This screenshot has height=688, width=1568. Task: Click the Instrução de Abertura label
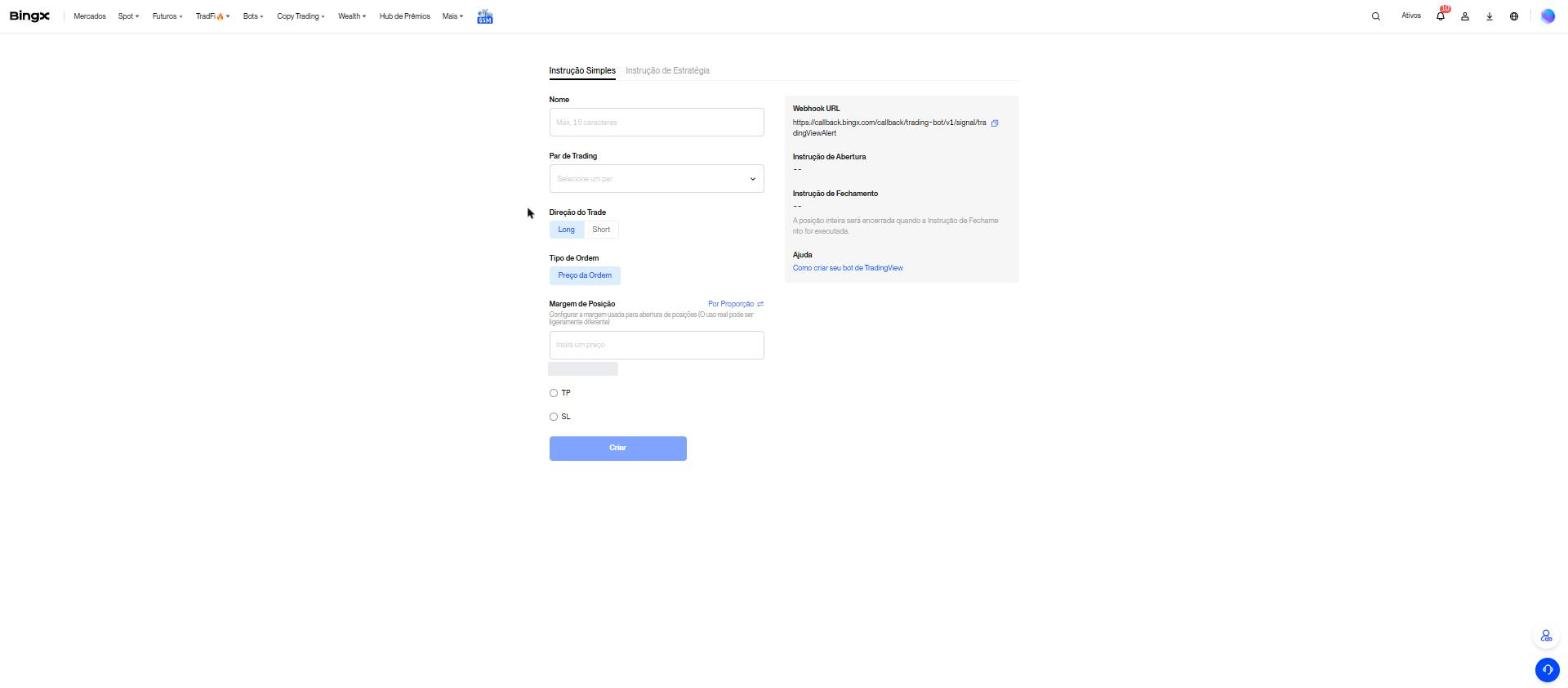point(829,157)
